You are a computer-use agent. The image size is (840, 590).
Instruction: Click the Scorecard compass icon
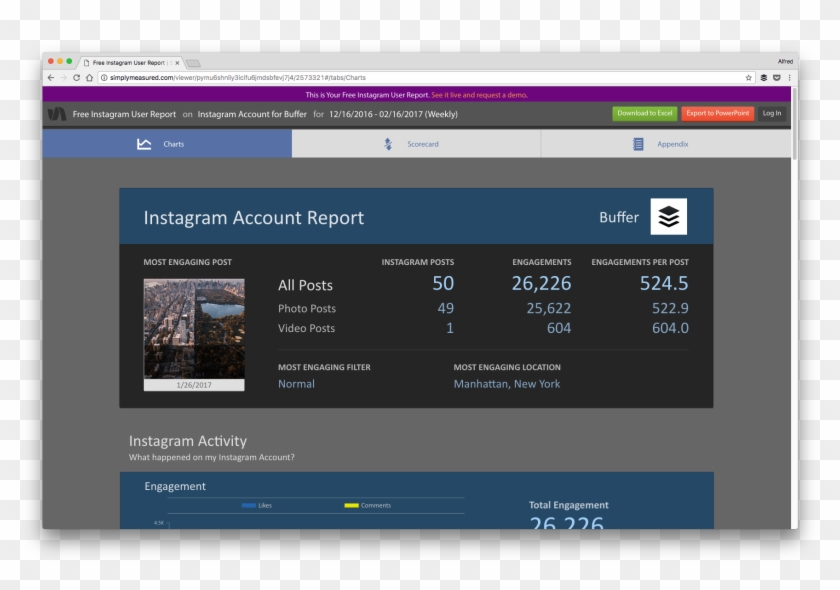pos(388,143)
